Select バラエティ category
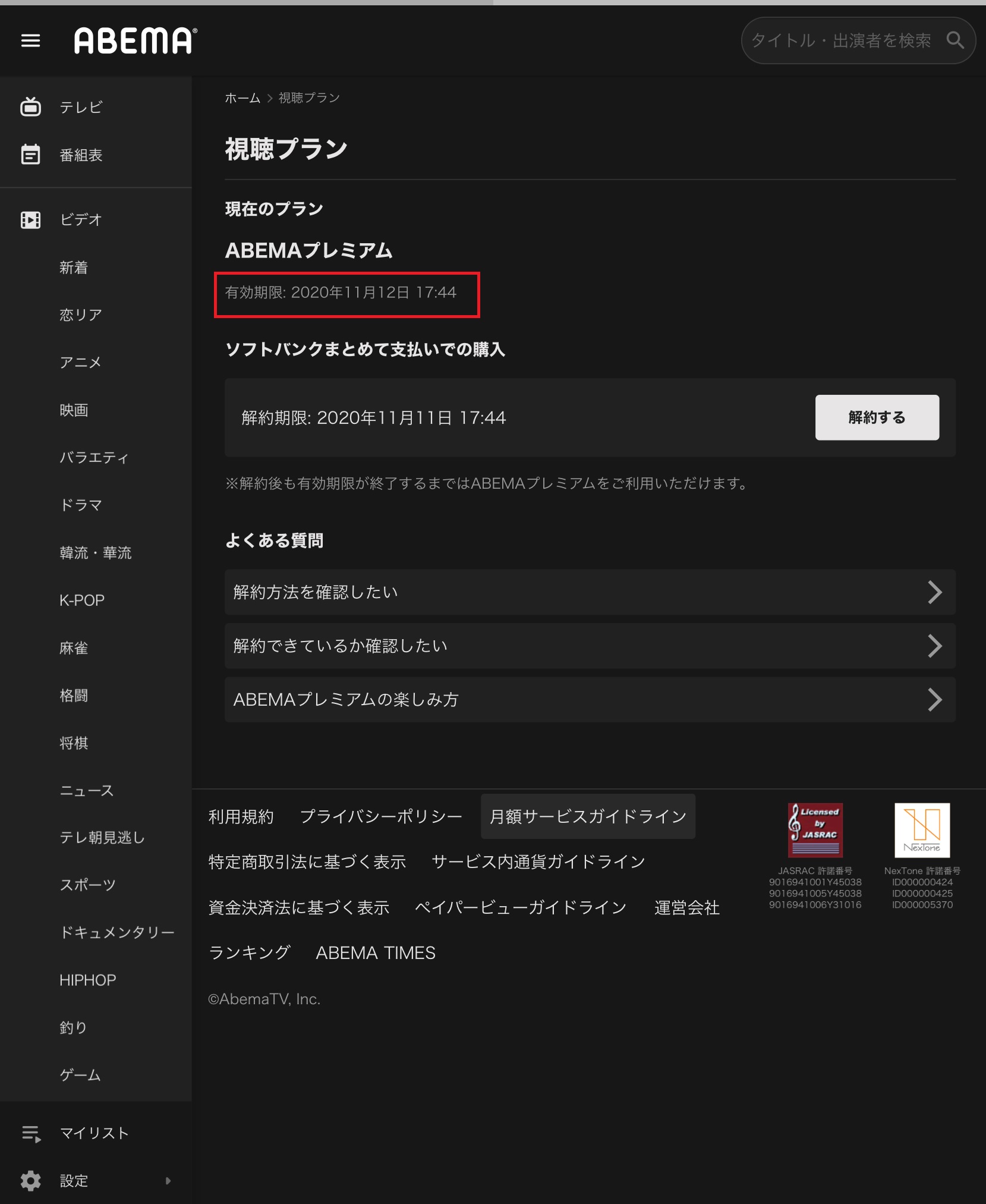986x1204 pixels. pos(94,458)
